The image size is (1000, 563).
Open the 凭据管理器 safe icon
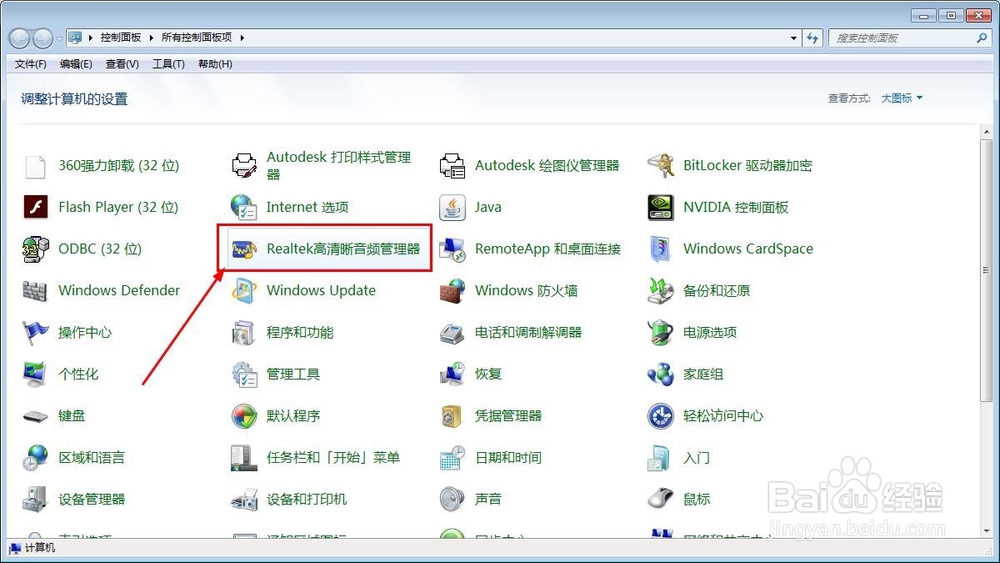(452, 416)
